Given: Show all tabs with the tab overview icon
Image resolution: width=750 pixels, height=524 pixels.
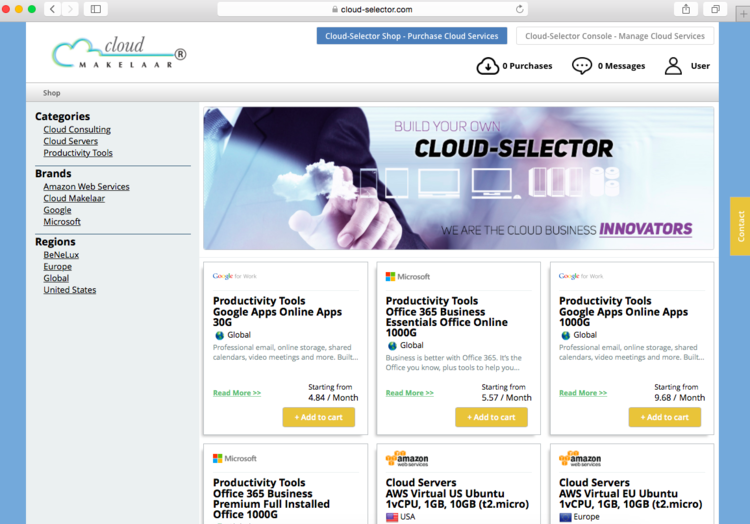Looking at the screenshot, I should [715, 9].
